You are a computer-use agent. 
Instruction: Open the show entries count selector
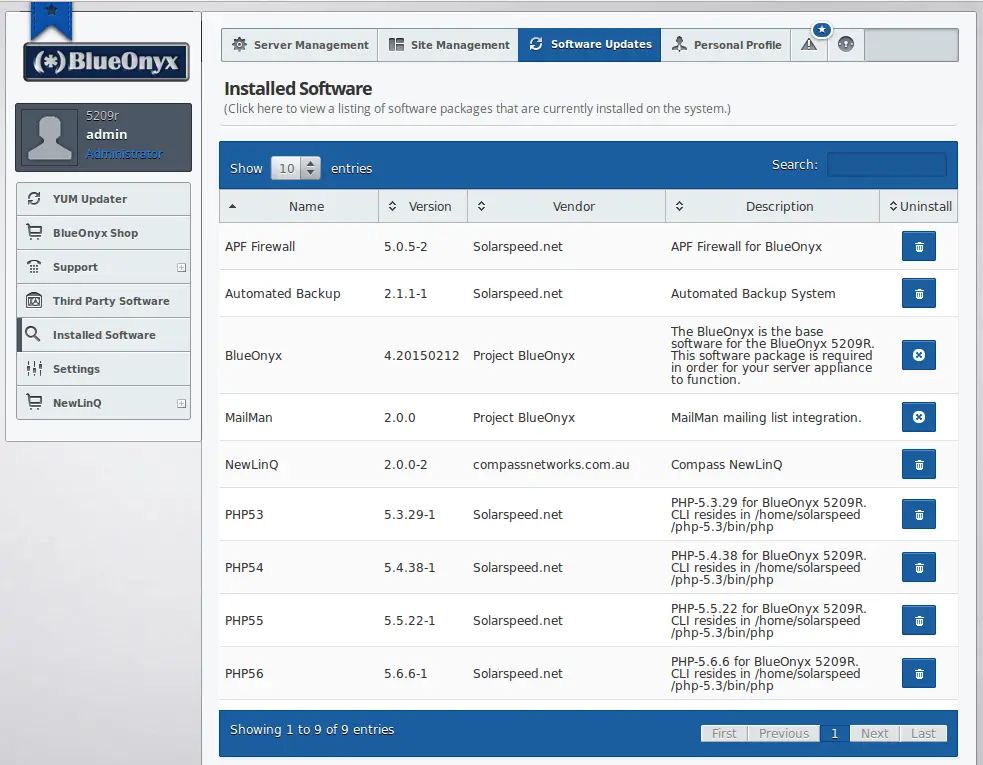(x=295, y=168)
